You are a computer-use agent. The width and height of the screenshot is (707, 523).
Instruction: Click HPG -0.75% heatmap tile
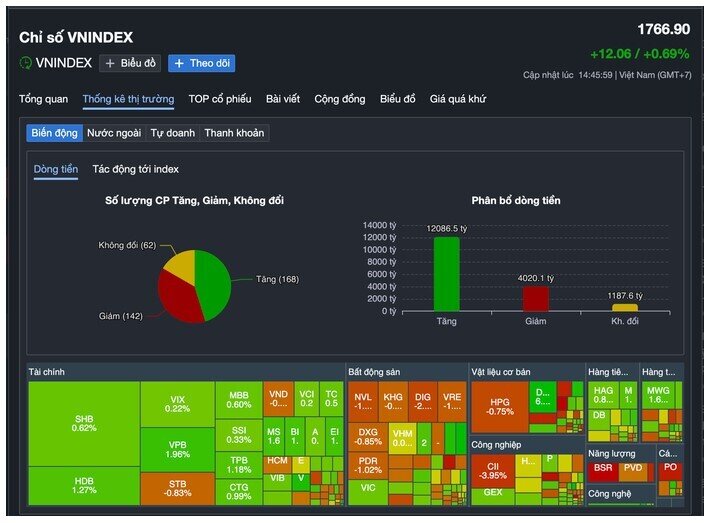pos(500,407)
